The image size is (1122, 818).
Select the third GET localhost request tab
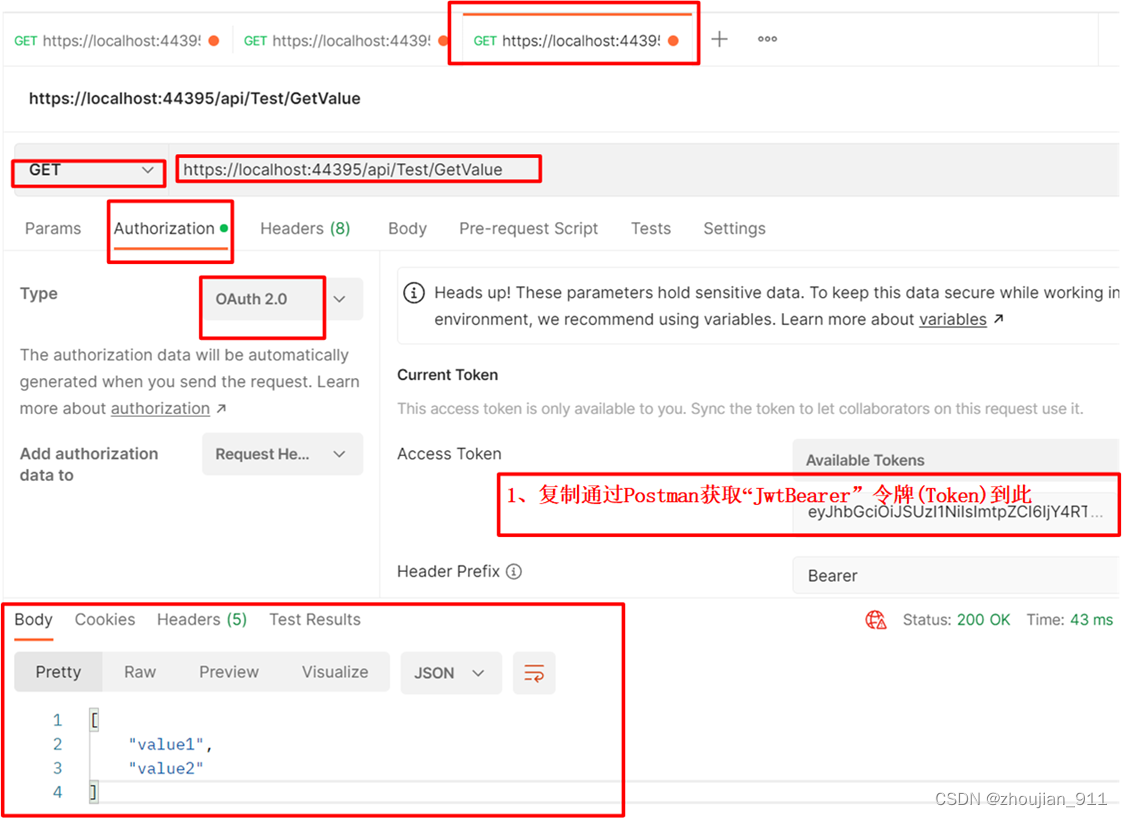click(x=575, y=41)
